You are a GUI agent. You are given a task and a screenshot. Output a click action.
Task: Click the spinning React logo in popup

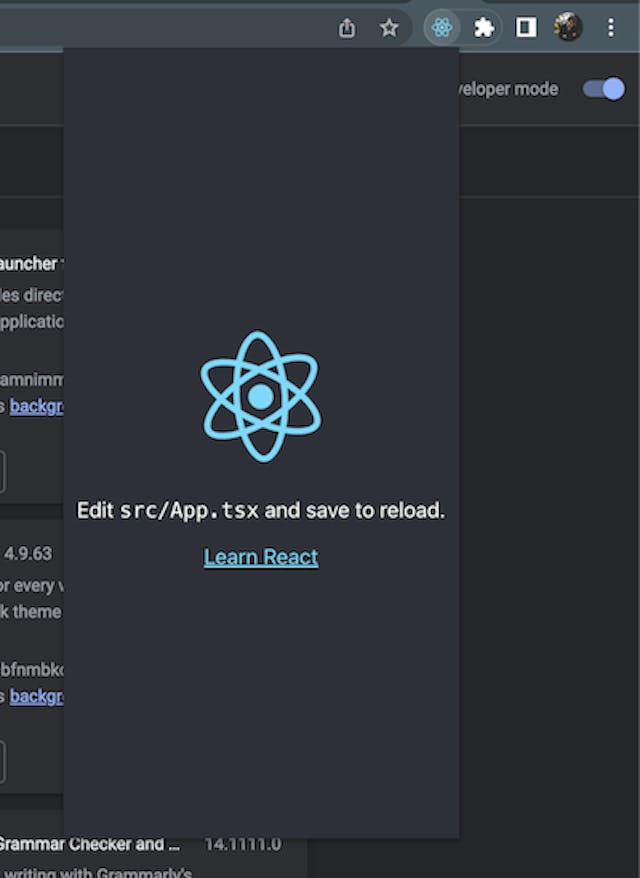coord(260,397)
